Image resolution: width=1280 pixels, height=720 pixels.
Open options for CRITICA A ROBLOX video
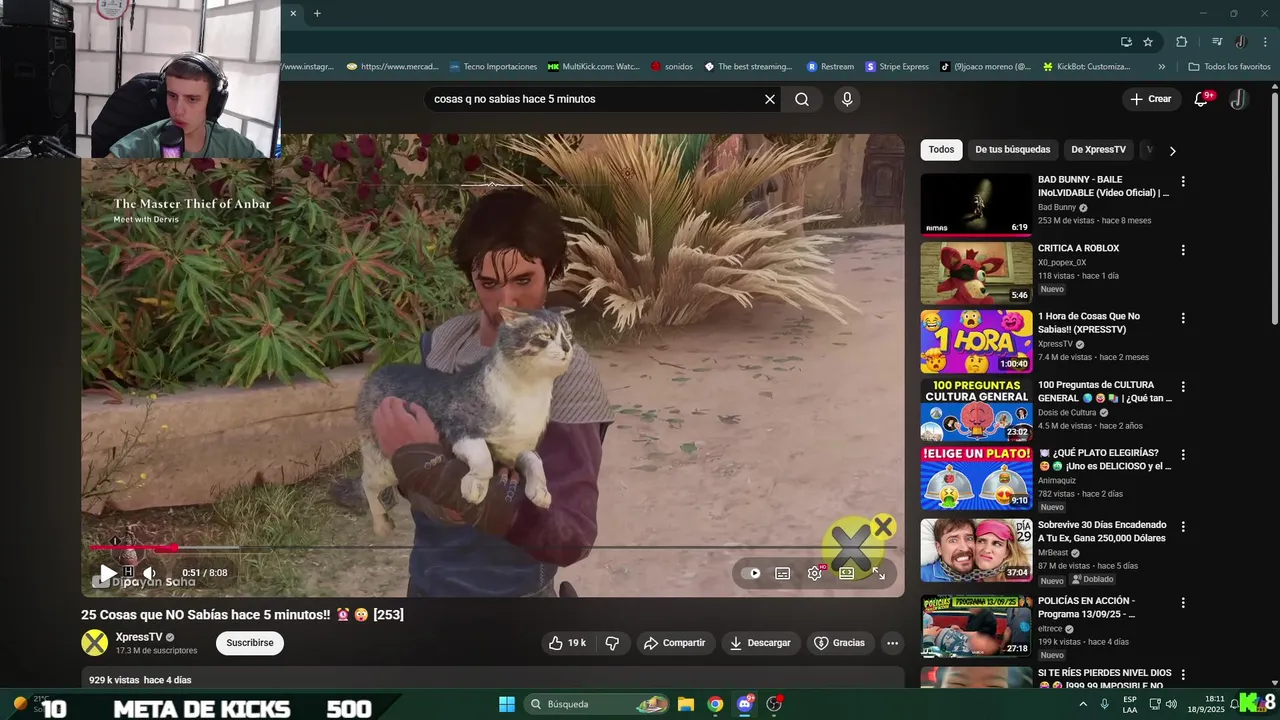click(x=1183, y=250)
